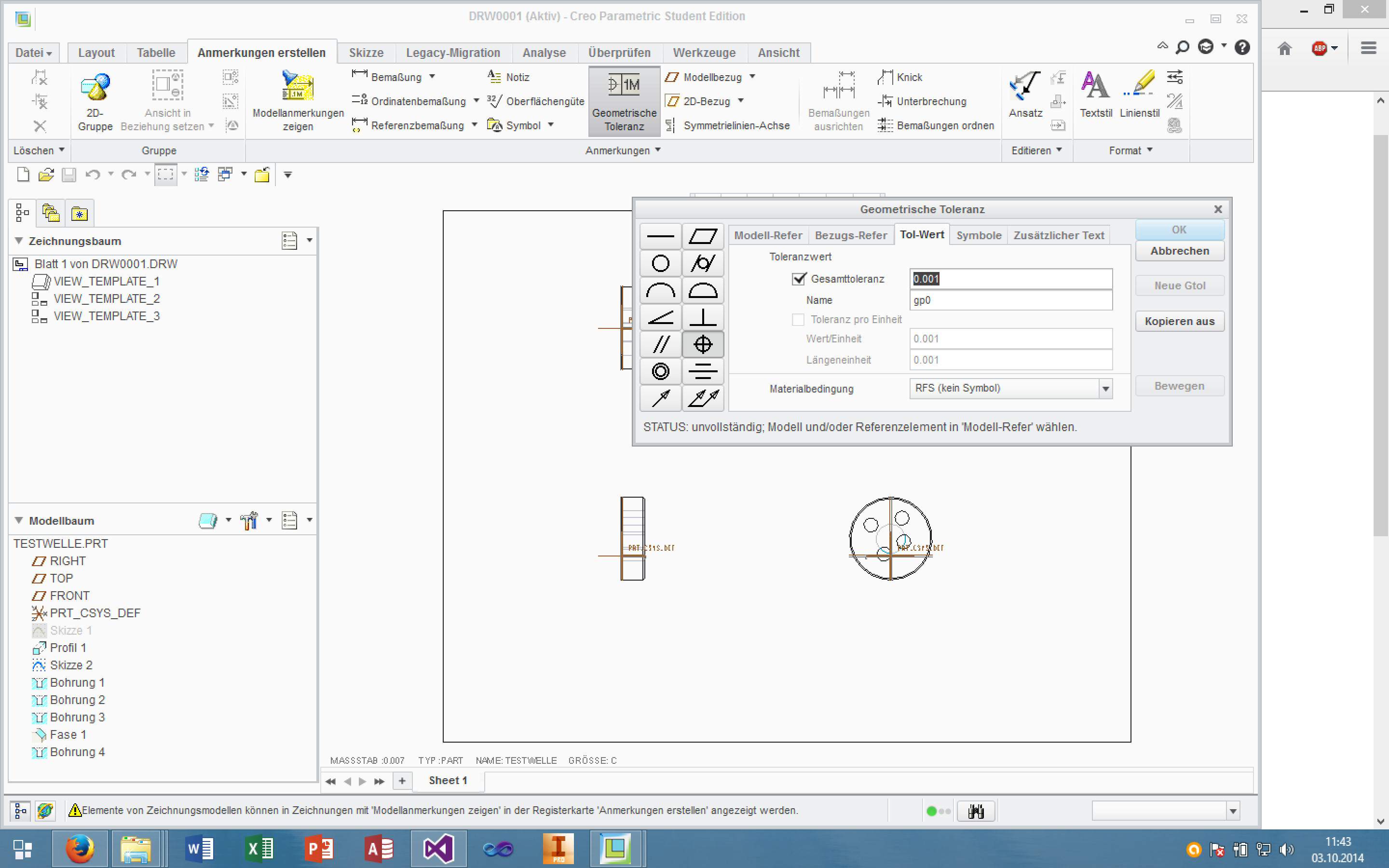Click the Cylindricity tolerance symbol
This screenshot has width=1389, height=868.
pyautogui.click(x=703, y=263)
